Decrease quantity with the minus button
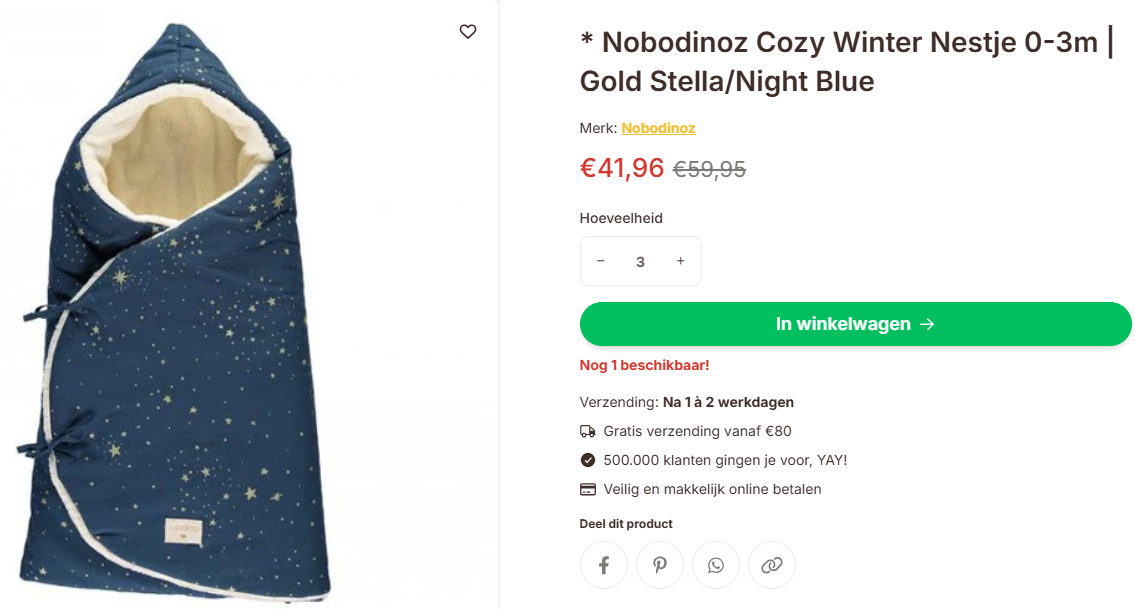This screenshot has height=609, width=1135. (x=601, y=261)
